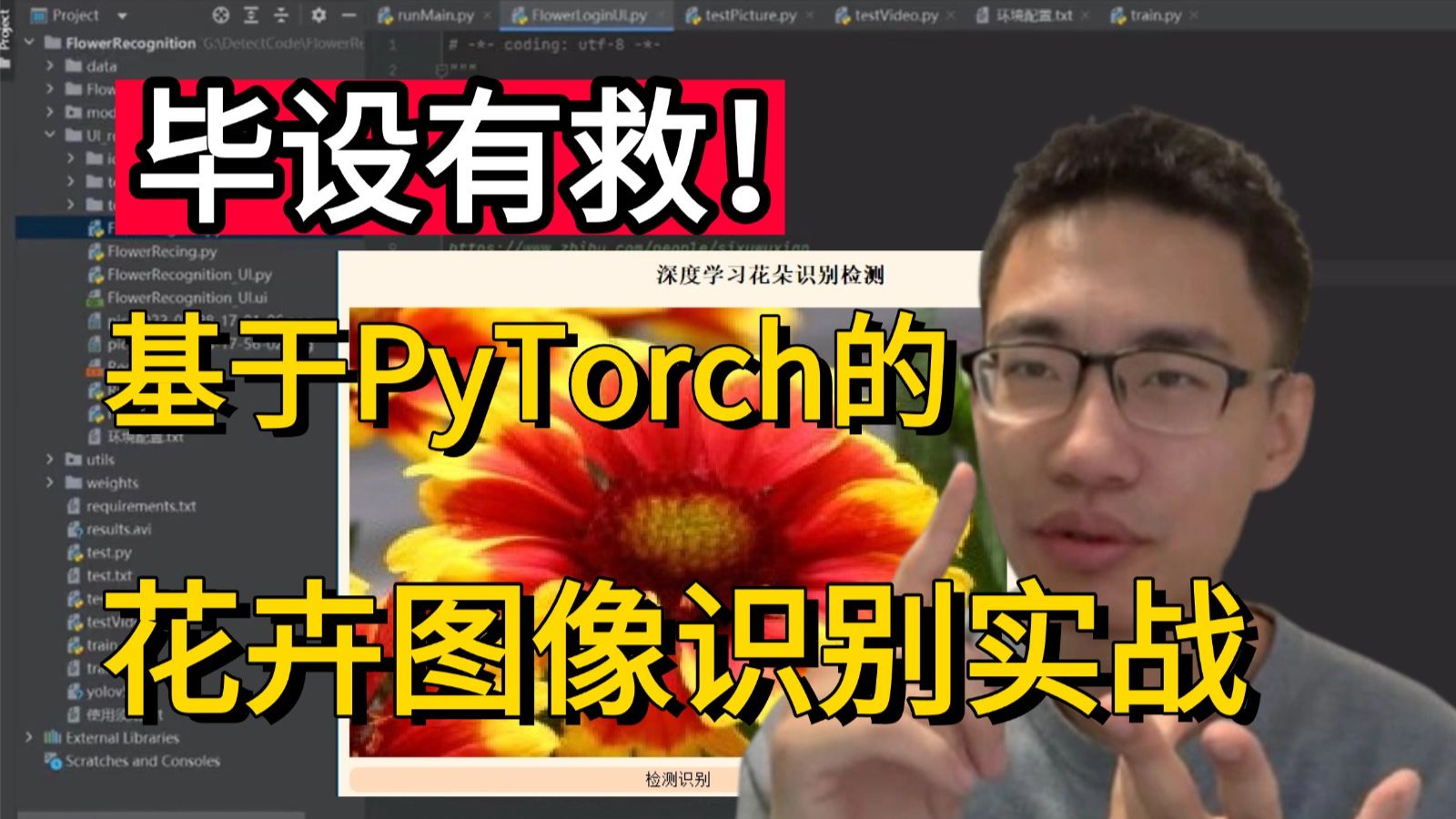
Task: Collapse the FlowerRecognition project root arrow
Action: click(30, 43)
